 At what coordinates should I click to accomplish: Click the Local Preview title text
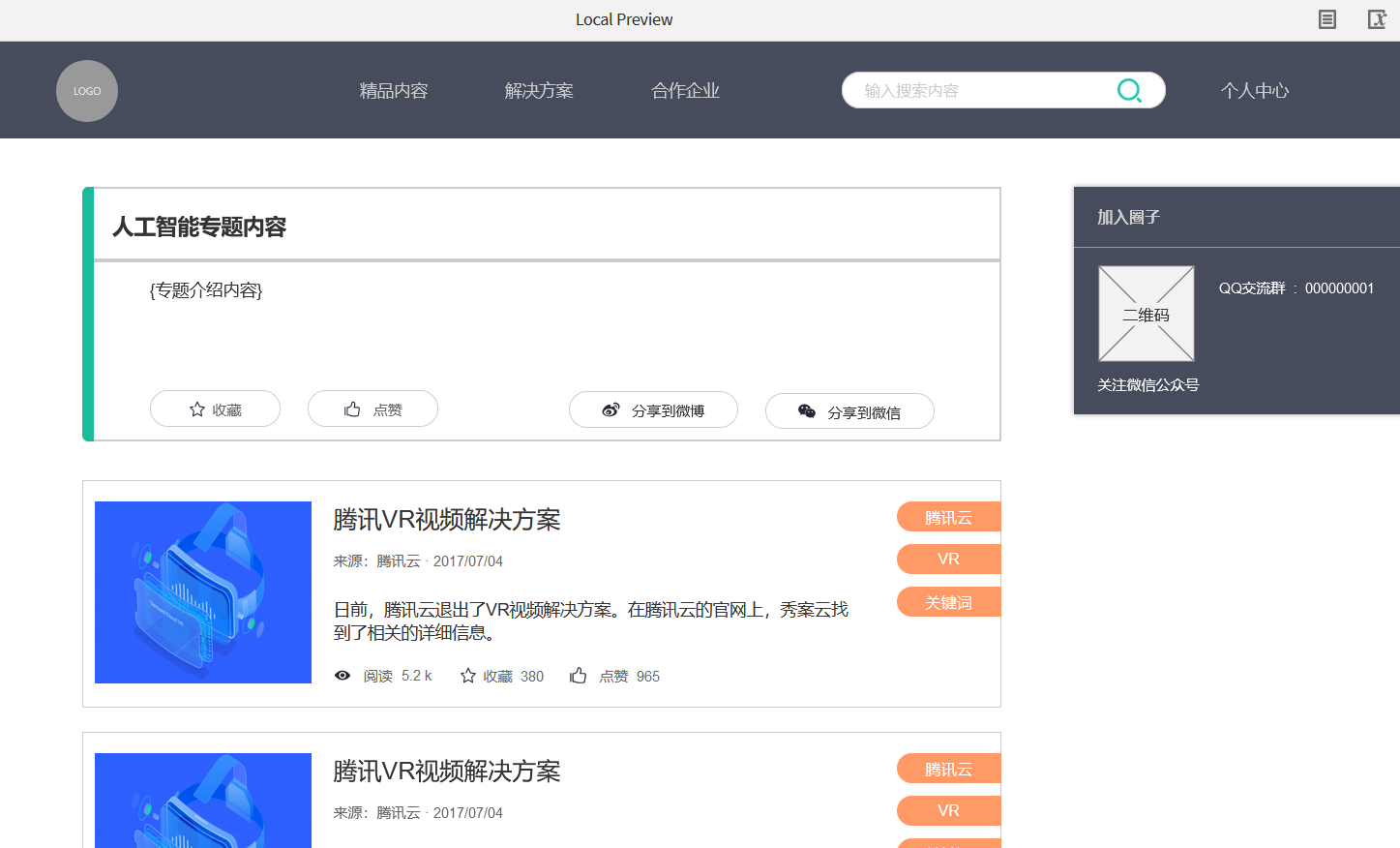[624, 19]
